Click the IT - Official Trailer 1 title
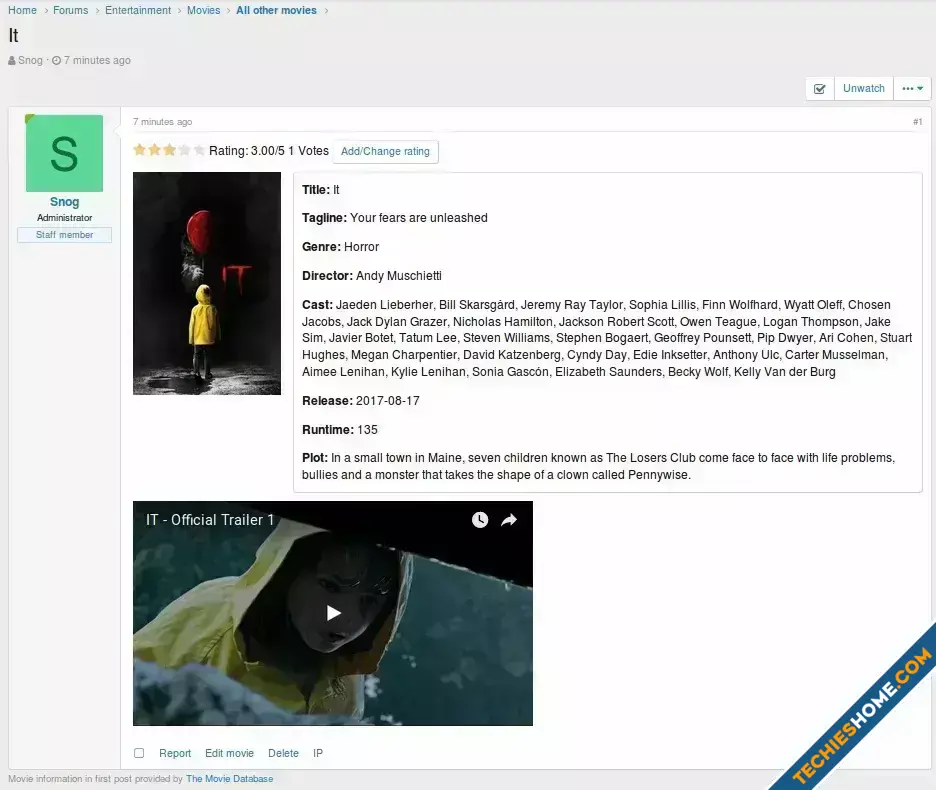 pyautogui.click(x=210, y=520)
